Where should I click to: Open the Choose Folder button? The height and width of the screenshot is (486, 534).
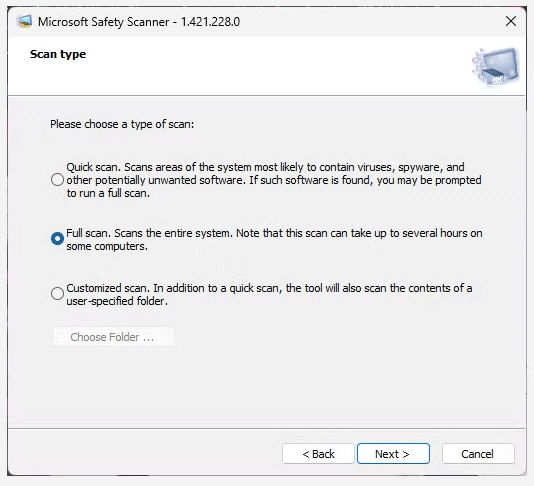click(x=113, y=337)
